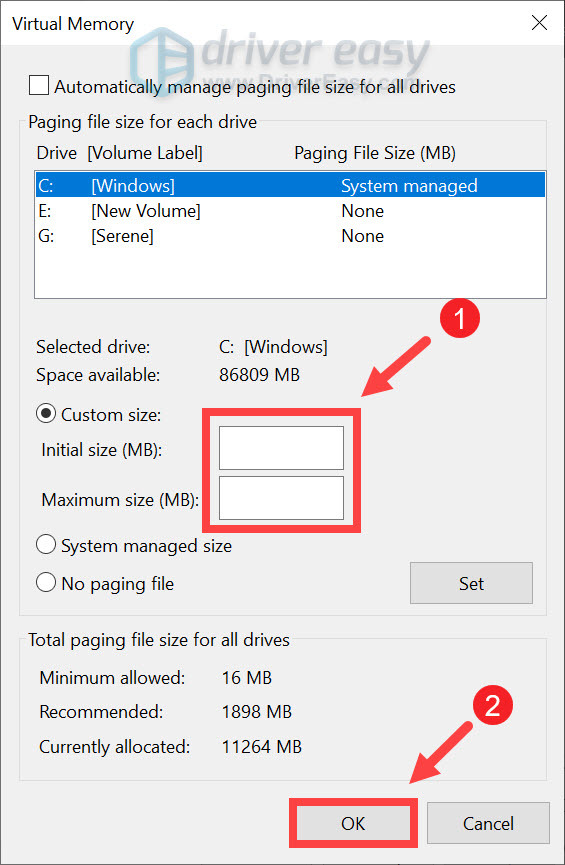The image size is (565, 865).
Task: Choose the Custom size radio option
Action: [x=46, y=414]
